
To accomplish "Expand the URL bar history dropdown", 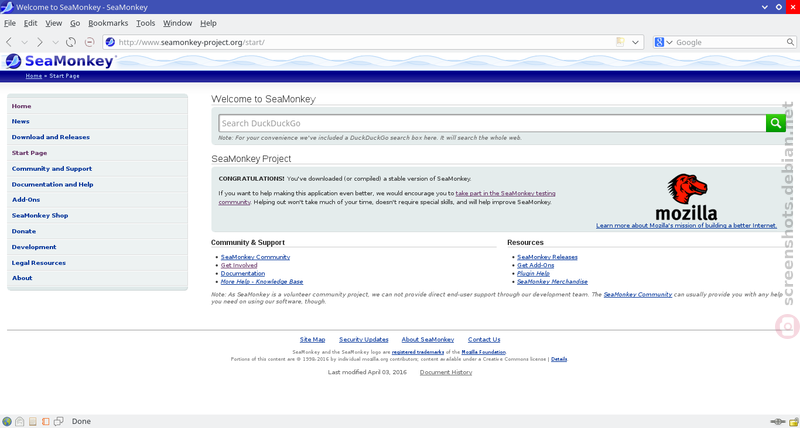I will click(635, 42).
